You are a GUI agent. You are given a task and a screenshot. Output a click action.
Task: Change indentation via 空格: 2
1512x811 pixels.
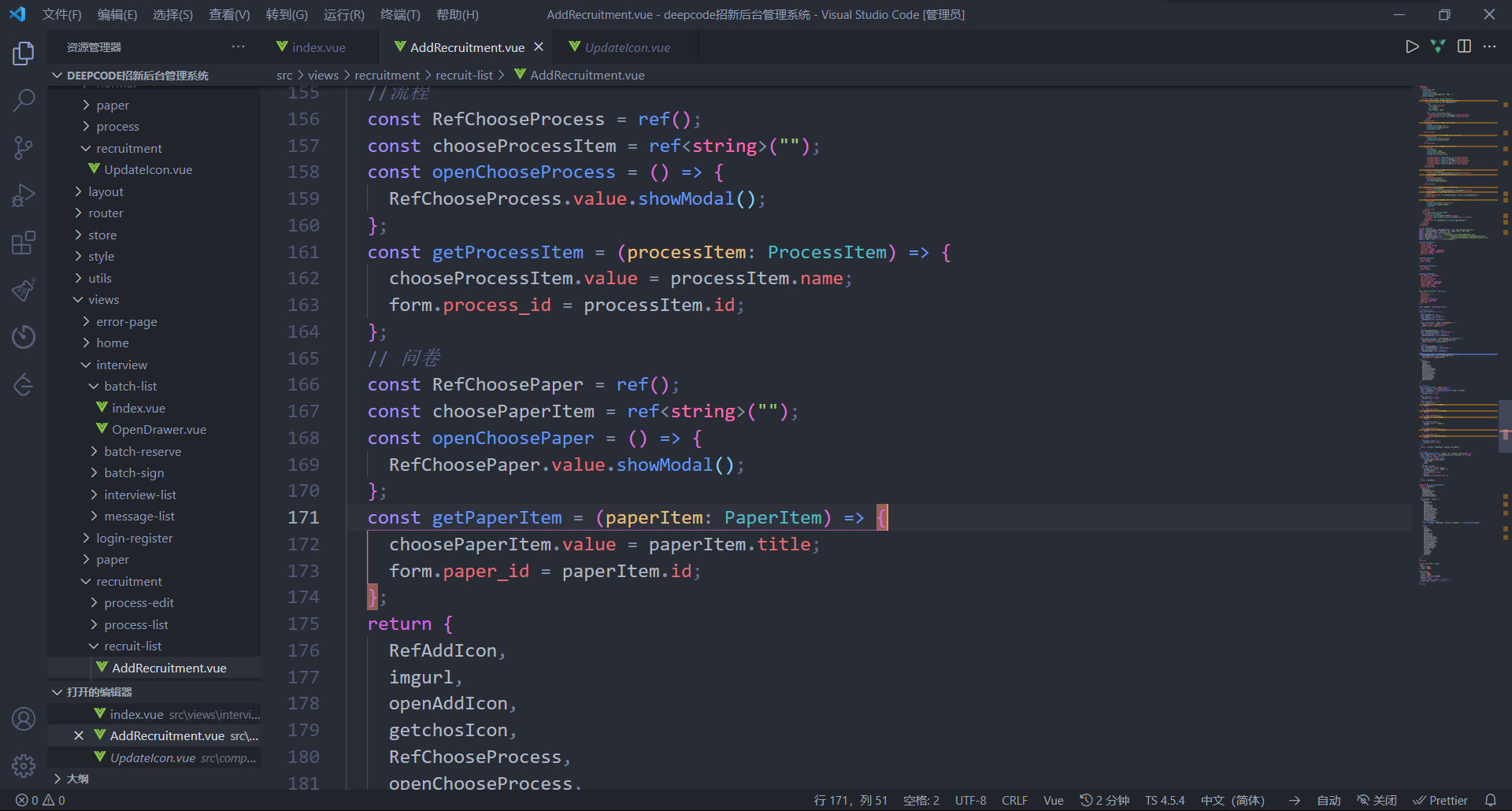click(x=921, y=800)
